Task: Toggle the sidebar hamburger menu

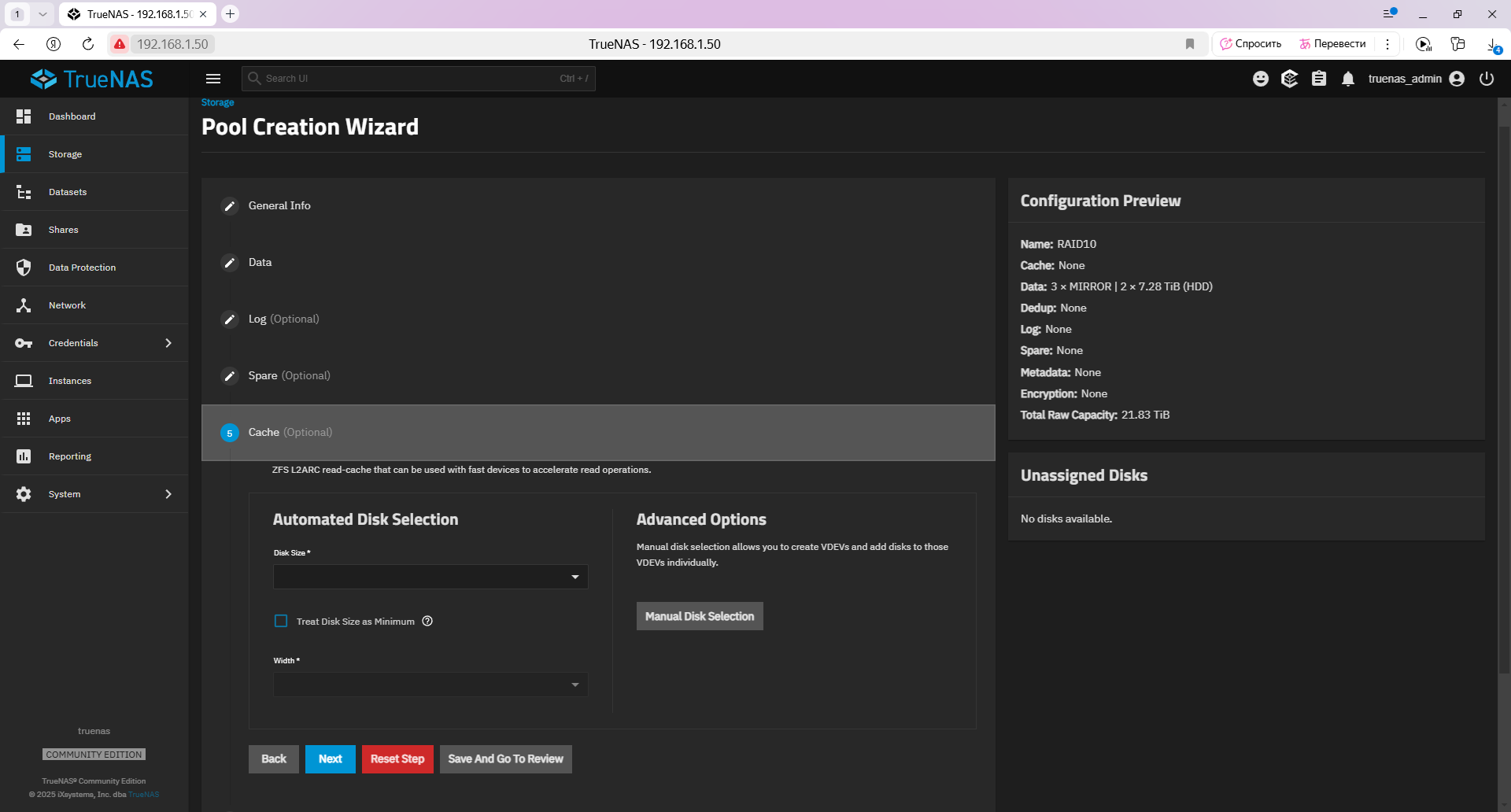Action: coord(213,79)
